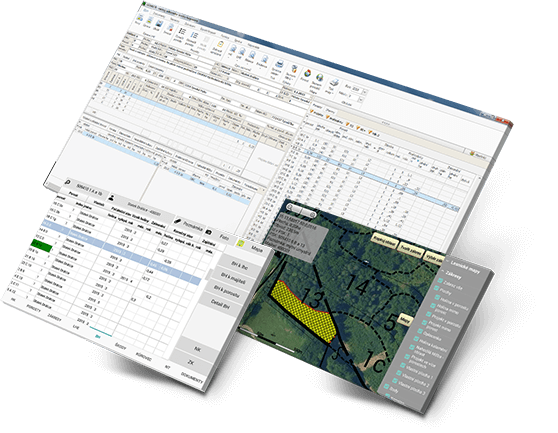Image resolution: width=558 pixels, height=433 pixels.
Task: Click the person owner icon in tablet window
Action: click(x=112, y=197)
